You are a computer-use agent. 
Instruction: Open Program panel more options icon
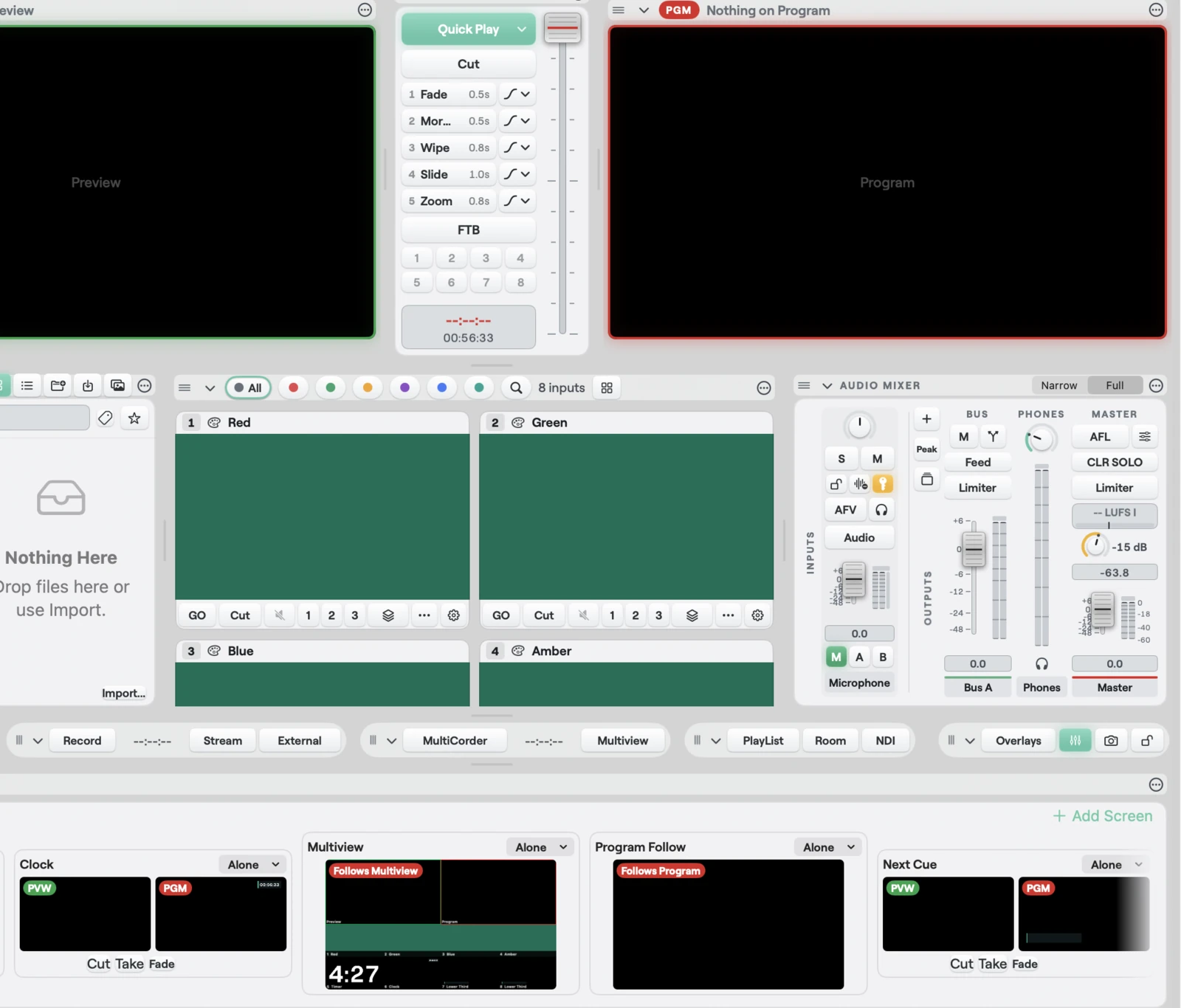[1156, 10]
